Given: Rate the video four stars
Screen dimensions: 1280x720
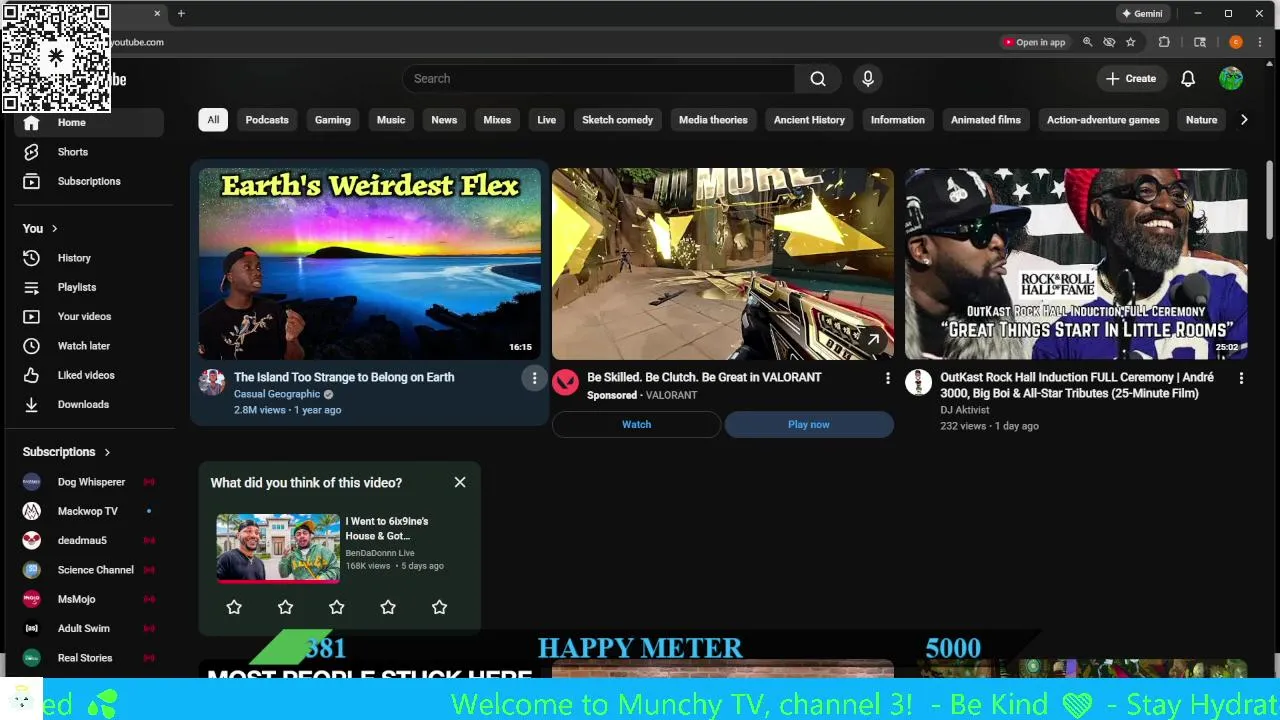Looking at the screenshot, I should (388, 607).
